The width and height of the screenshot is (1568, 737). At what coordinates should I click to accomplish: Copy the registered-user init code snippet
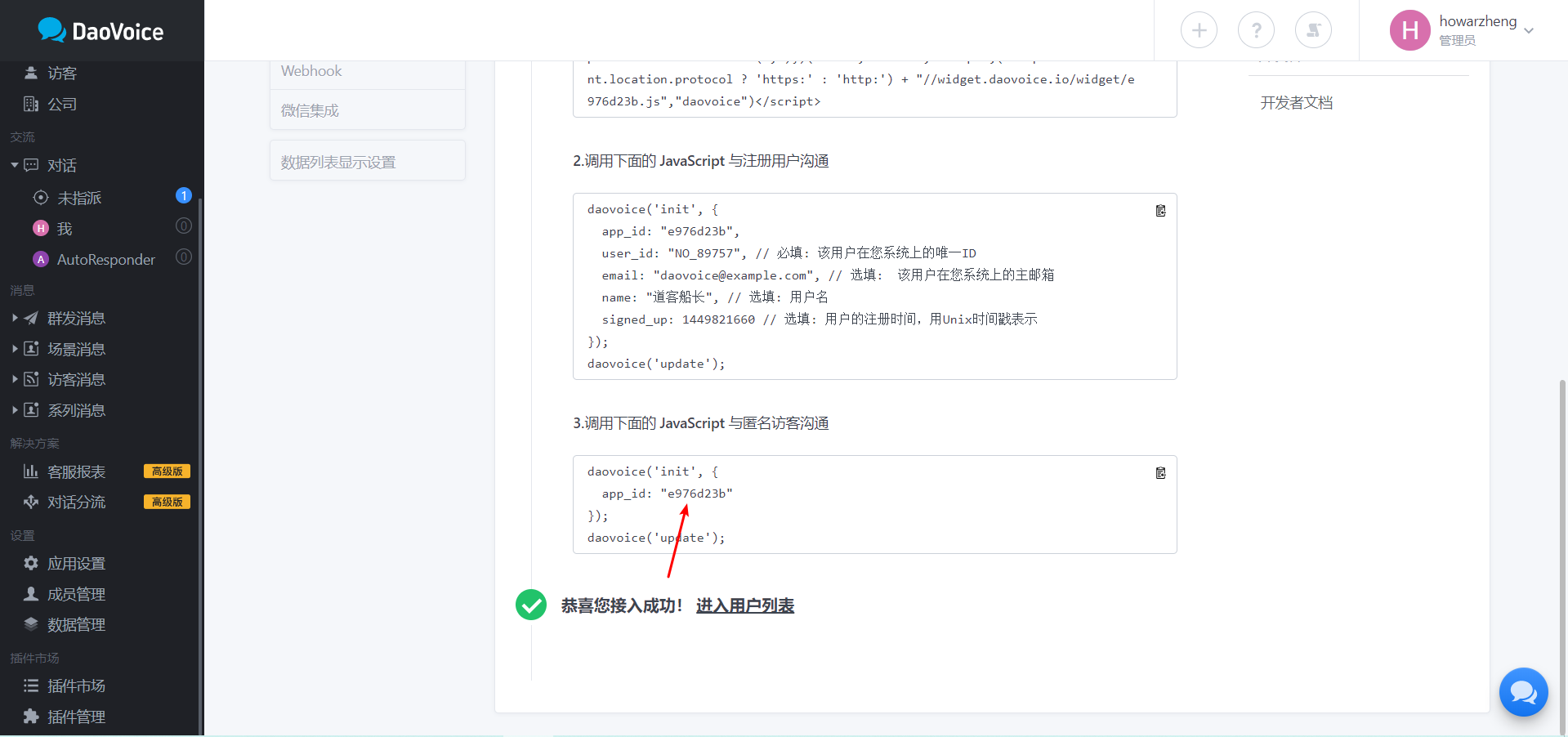coord(1160,211)
